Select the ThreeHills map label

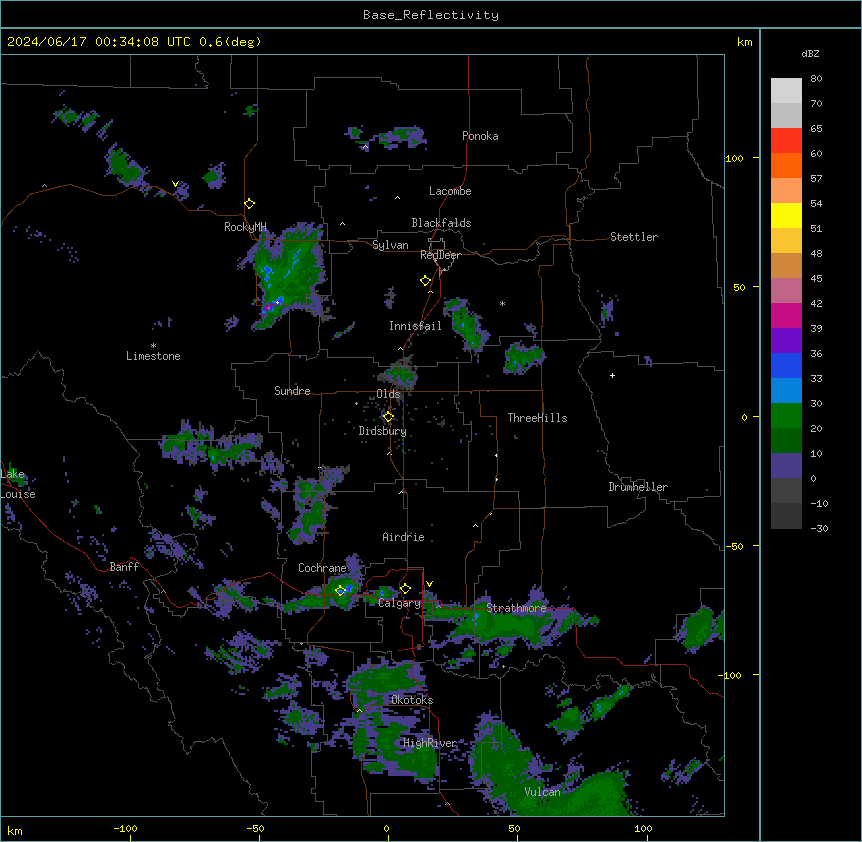pyautogui.click(x=537, y=418)
